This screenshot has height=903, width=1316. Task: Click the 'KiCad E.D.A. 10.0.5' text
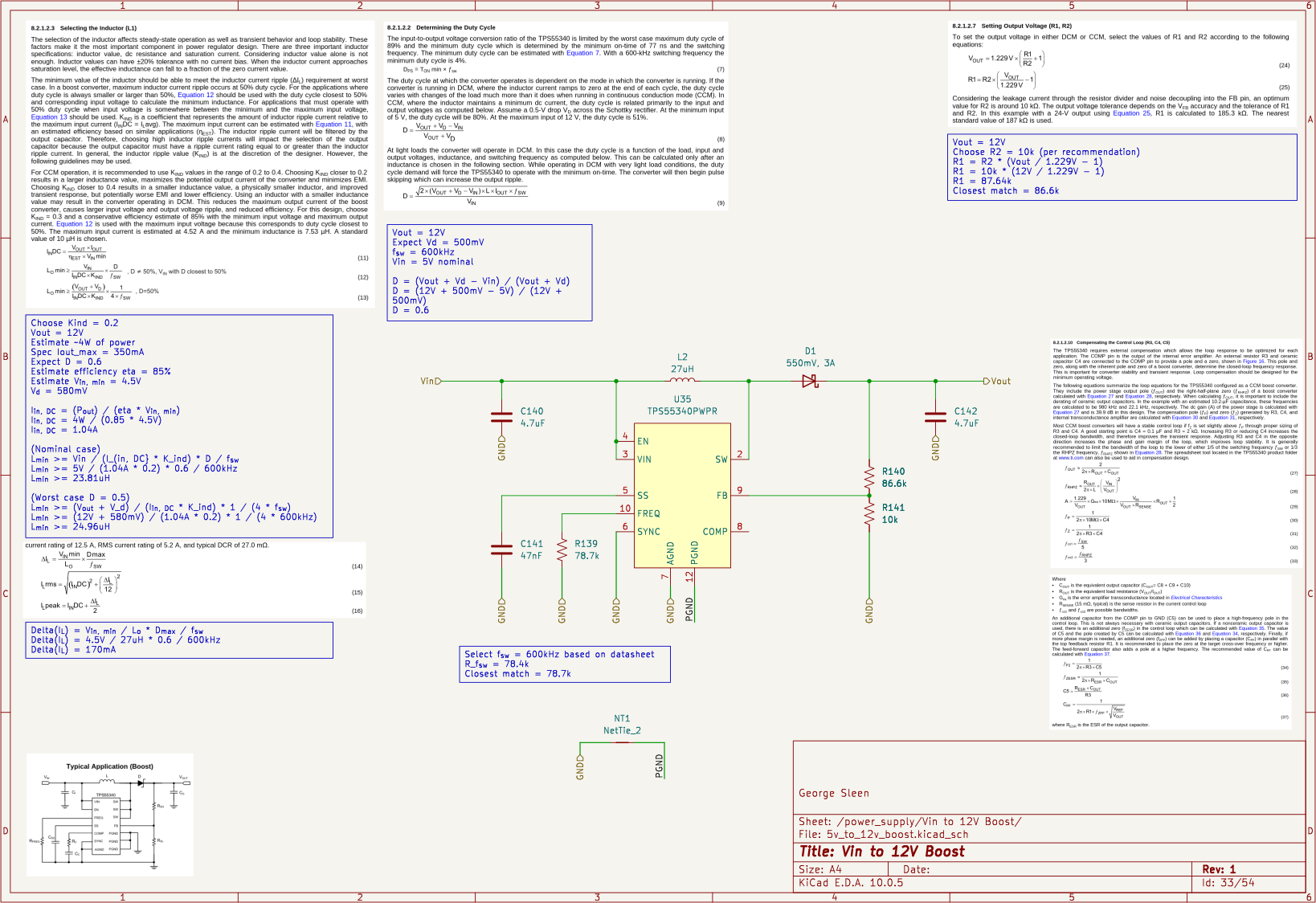tap(851, 883)
